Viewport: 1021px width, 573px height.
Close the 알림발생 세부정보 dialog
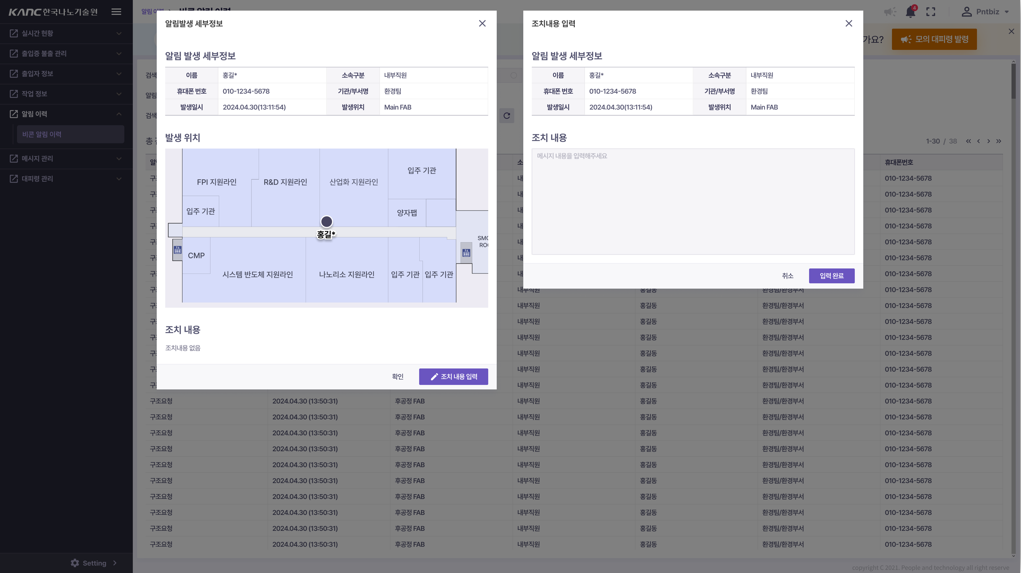pyautogui.click(x=482, y=23)
